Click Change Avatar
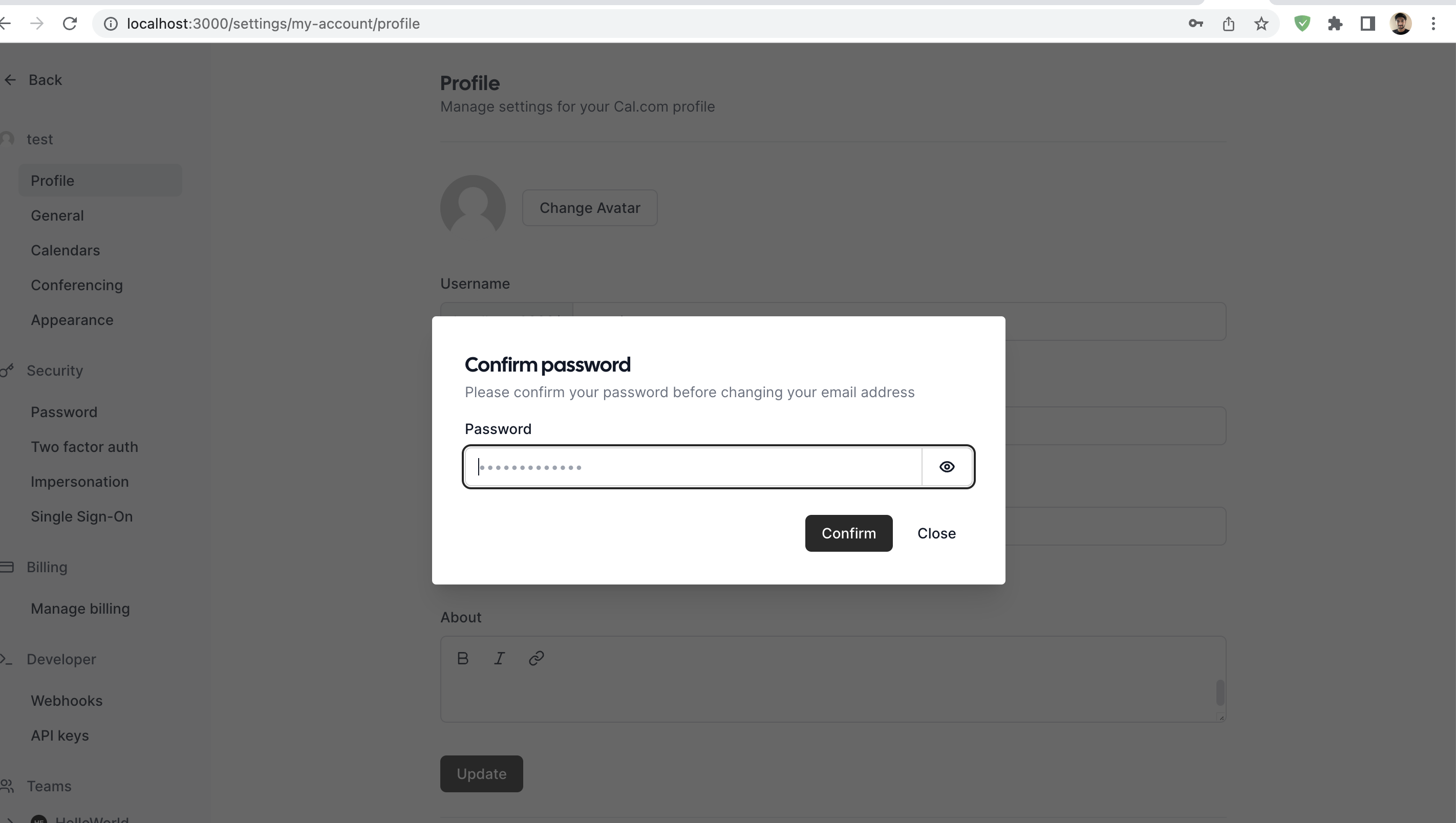The width and height of the screenshot is (1456, 823). pos(590,207)
